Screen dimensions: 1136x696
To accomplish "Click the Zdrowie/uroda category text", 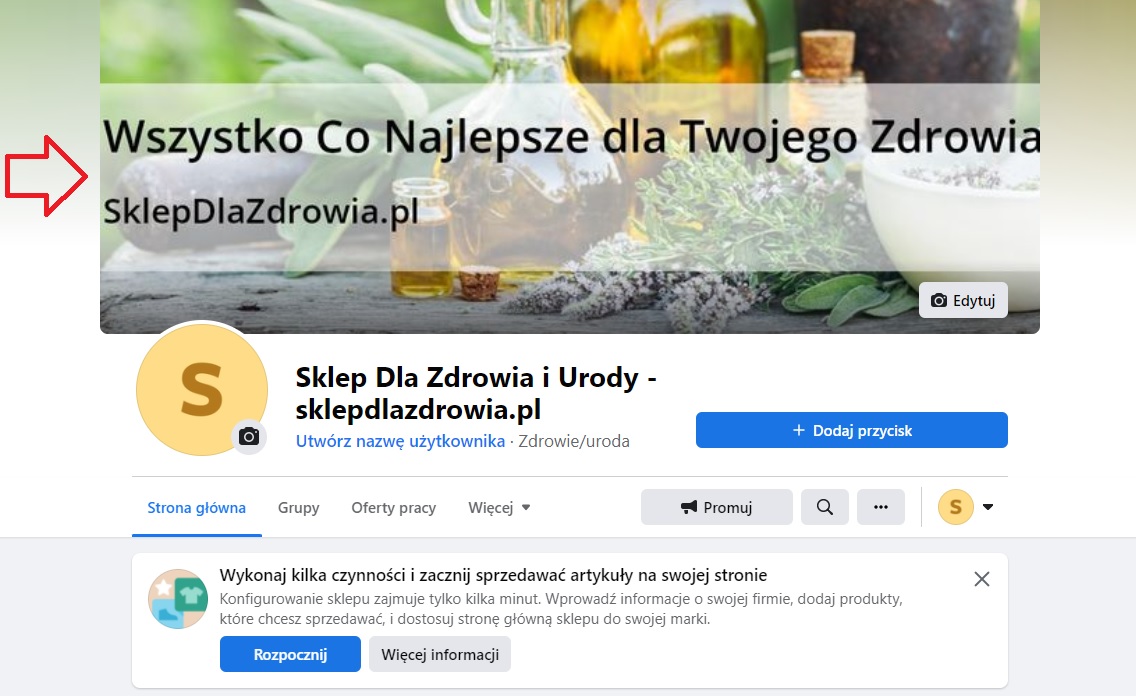I will click(574, 441).
